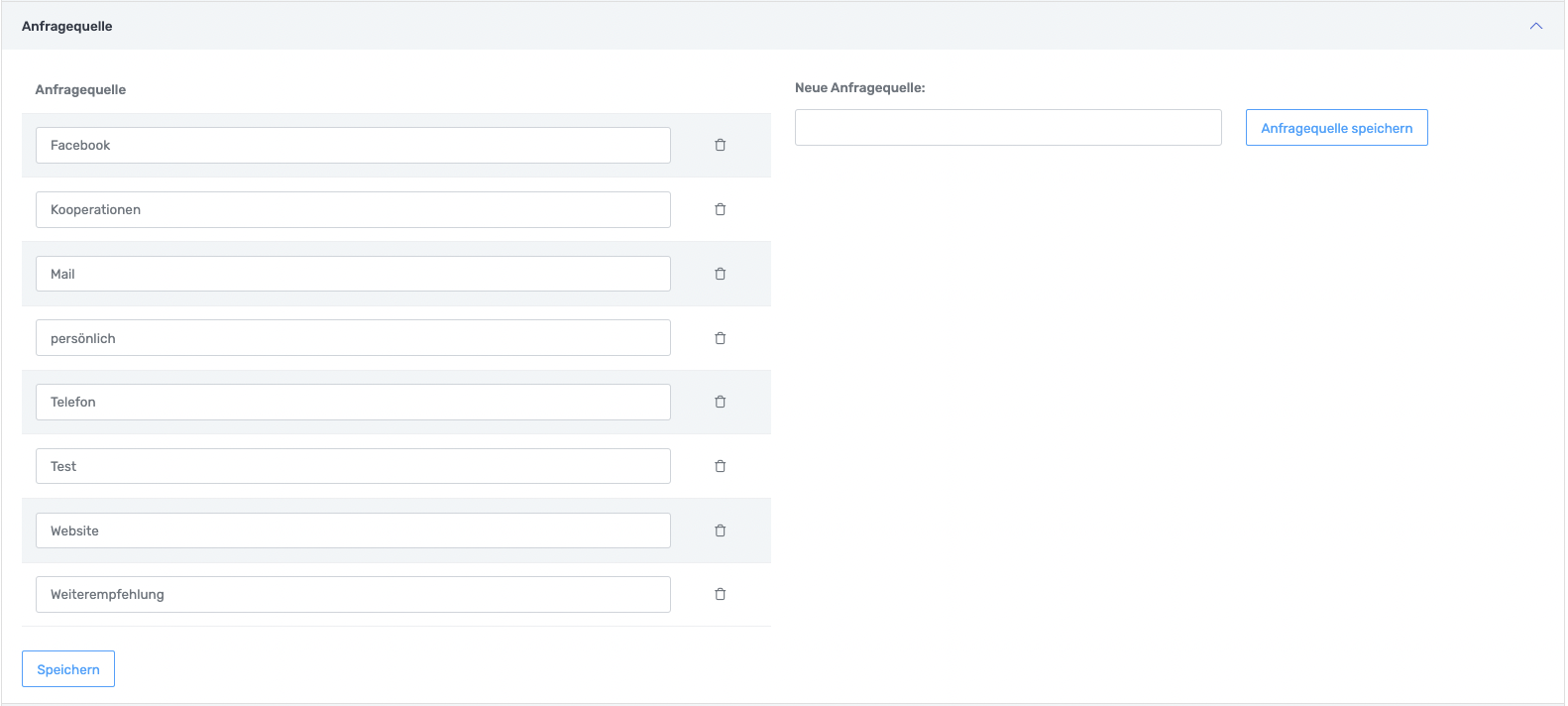Click the Test entry text field
The width and height of the screenshot is (1568, 706).
click(x=353, y=466)
